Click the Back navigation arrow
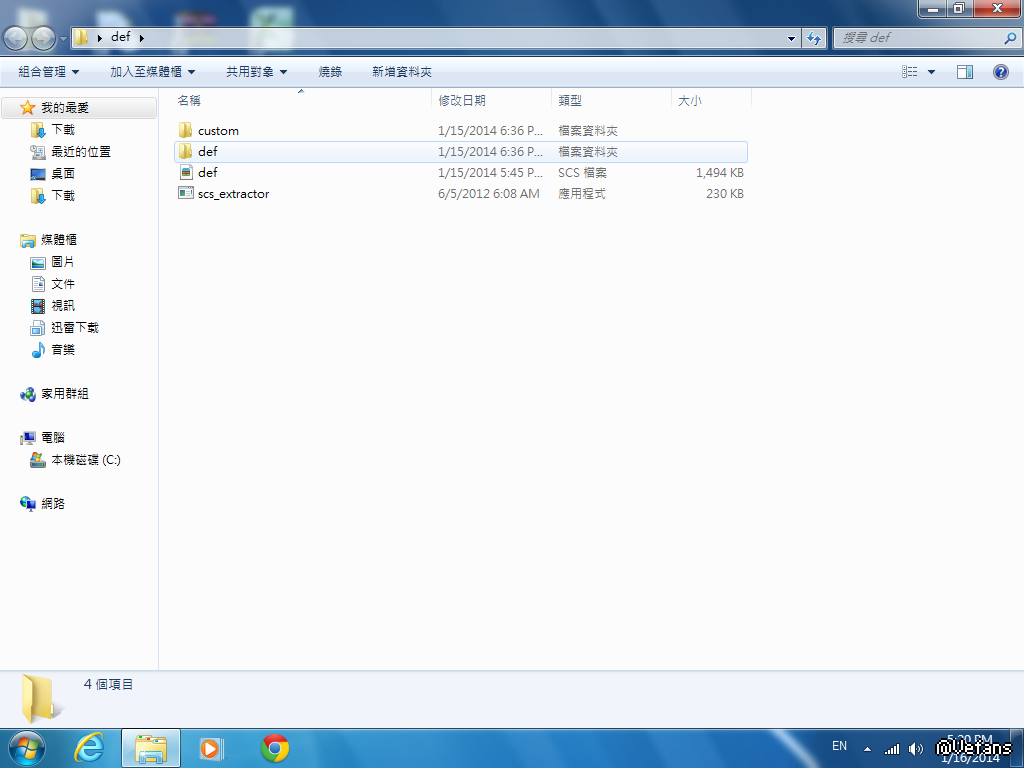Screen dimensions: 1024x768 pos(15,38)
